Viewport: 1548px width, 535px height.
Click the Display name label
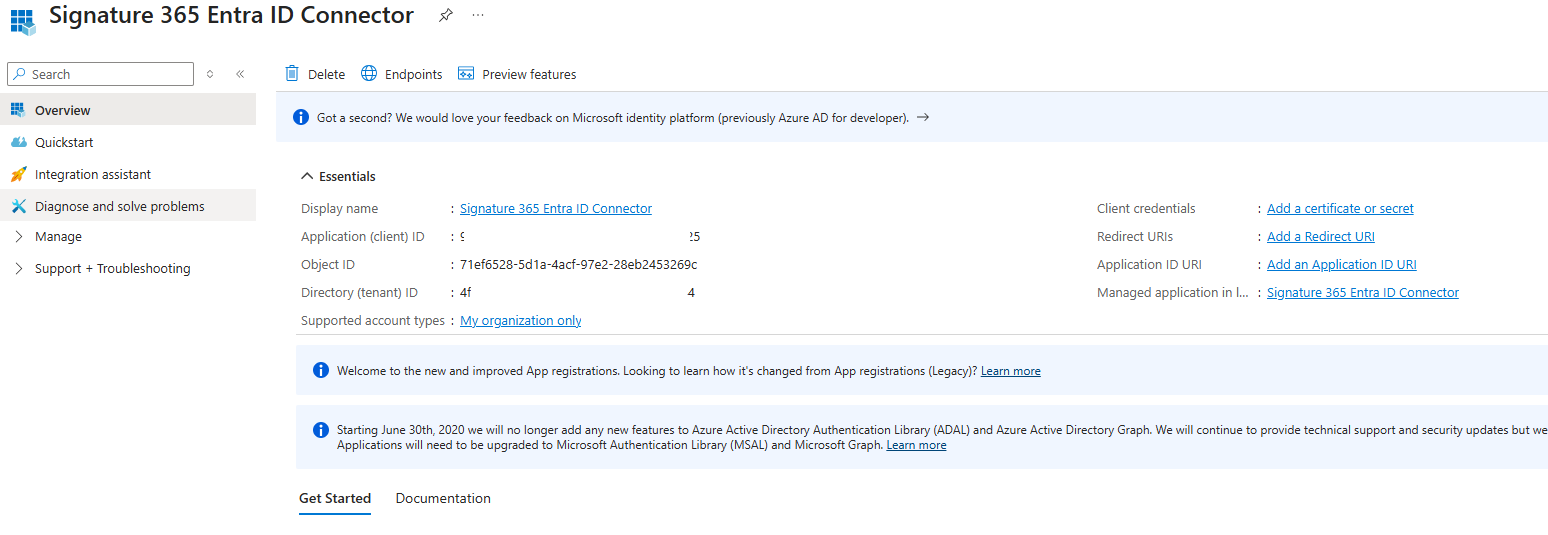340,209
